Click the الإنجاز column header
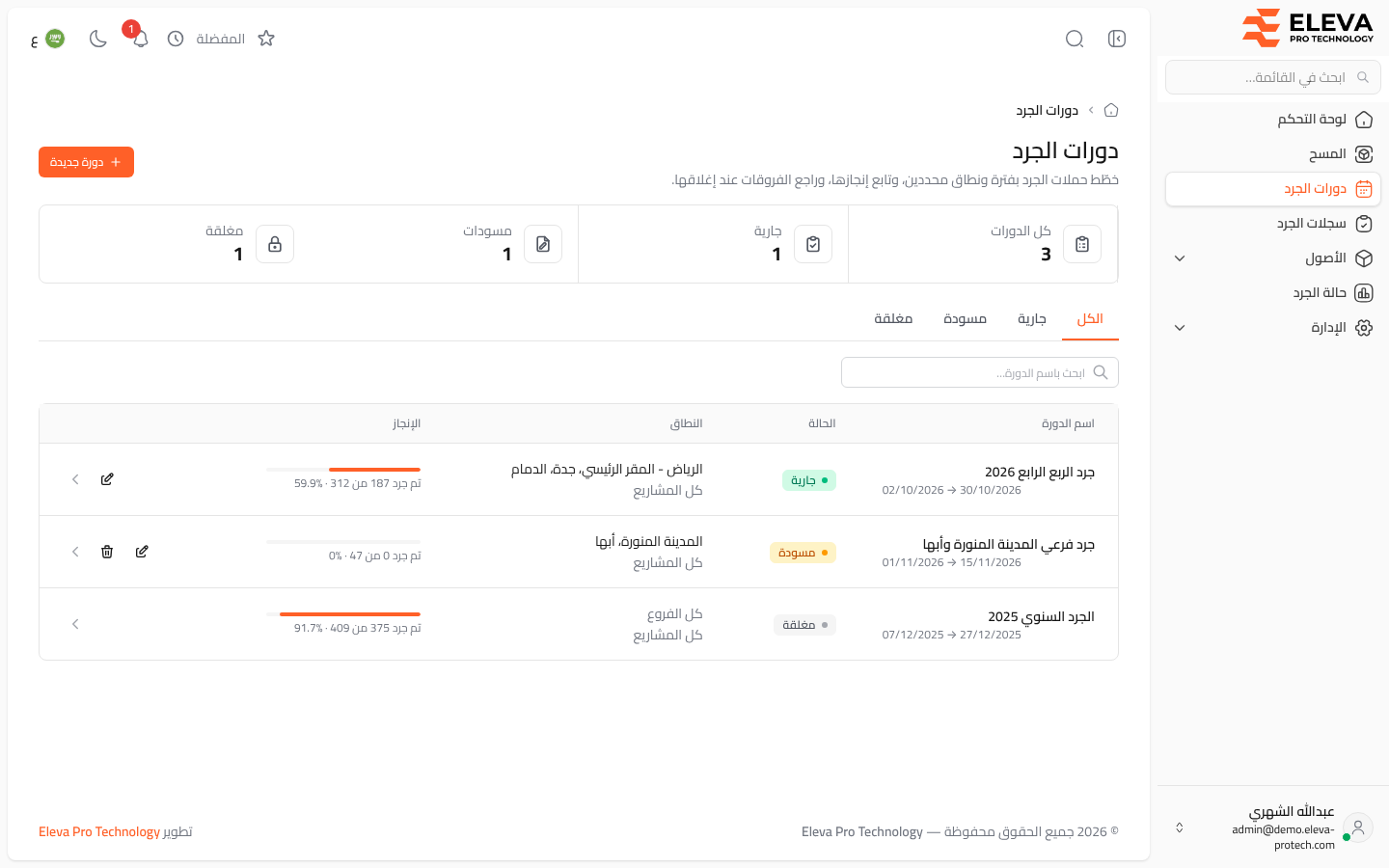The height and width of the screenshot is (868, 1389). click(x=406, y=423)
